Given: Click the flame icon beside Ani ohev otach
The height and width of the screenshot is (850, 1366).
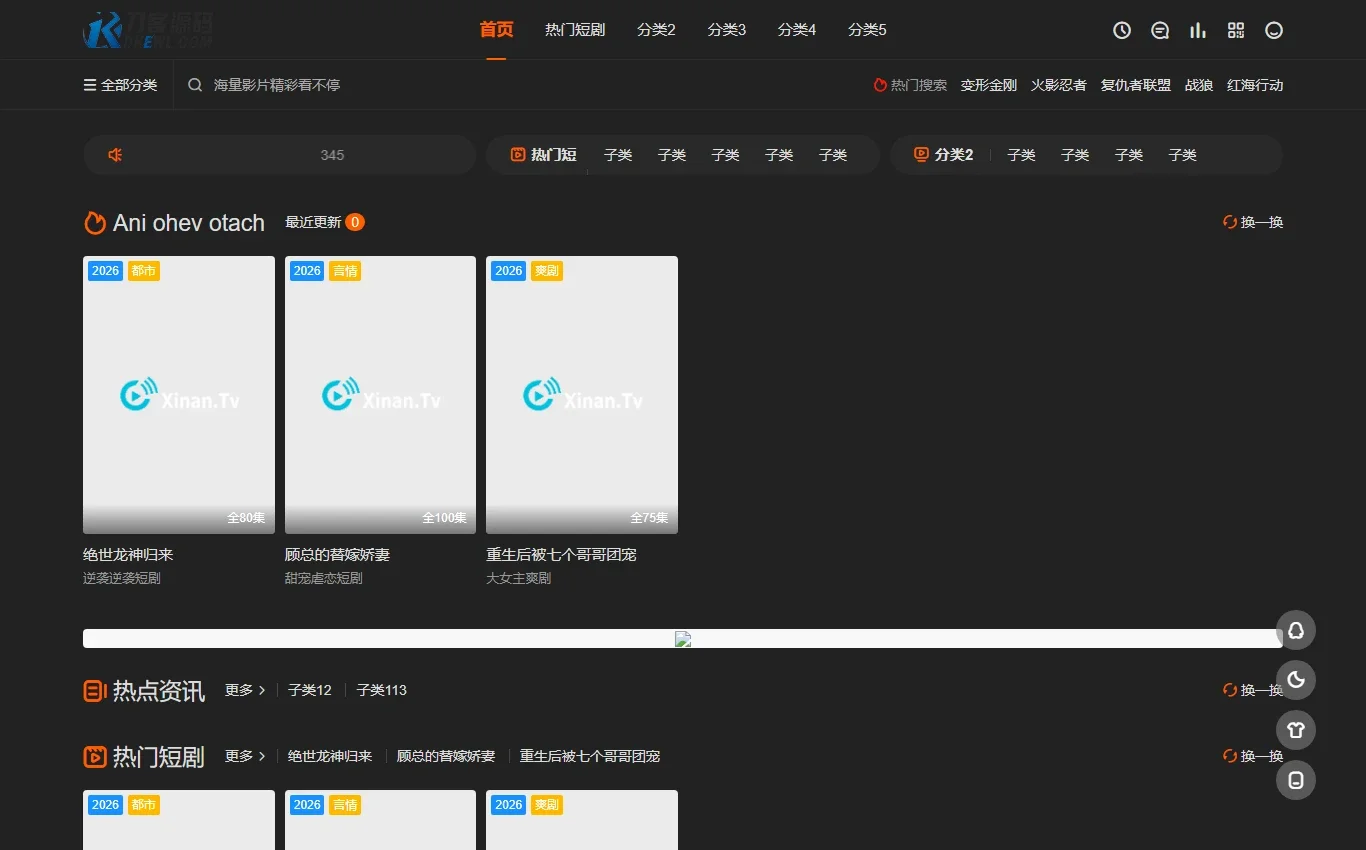Looking at the screenshot, I should tap(95, 222).
